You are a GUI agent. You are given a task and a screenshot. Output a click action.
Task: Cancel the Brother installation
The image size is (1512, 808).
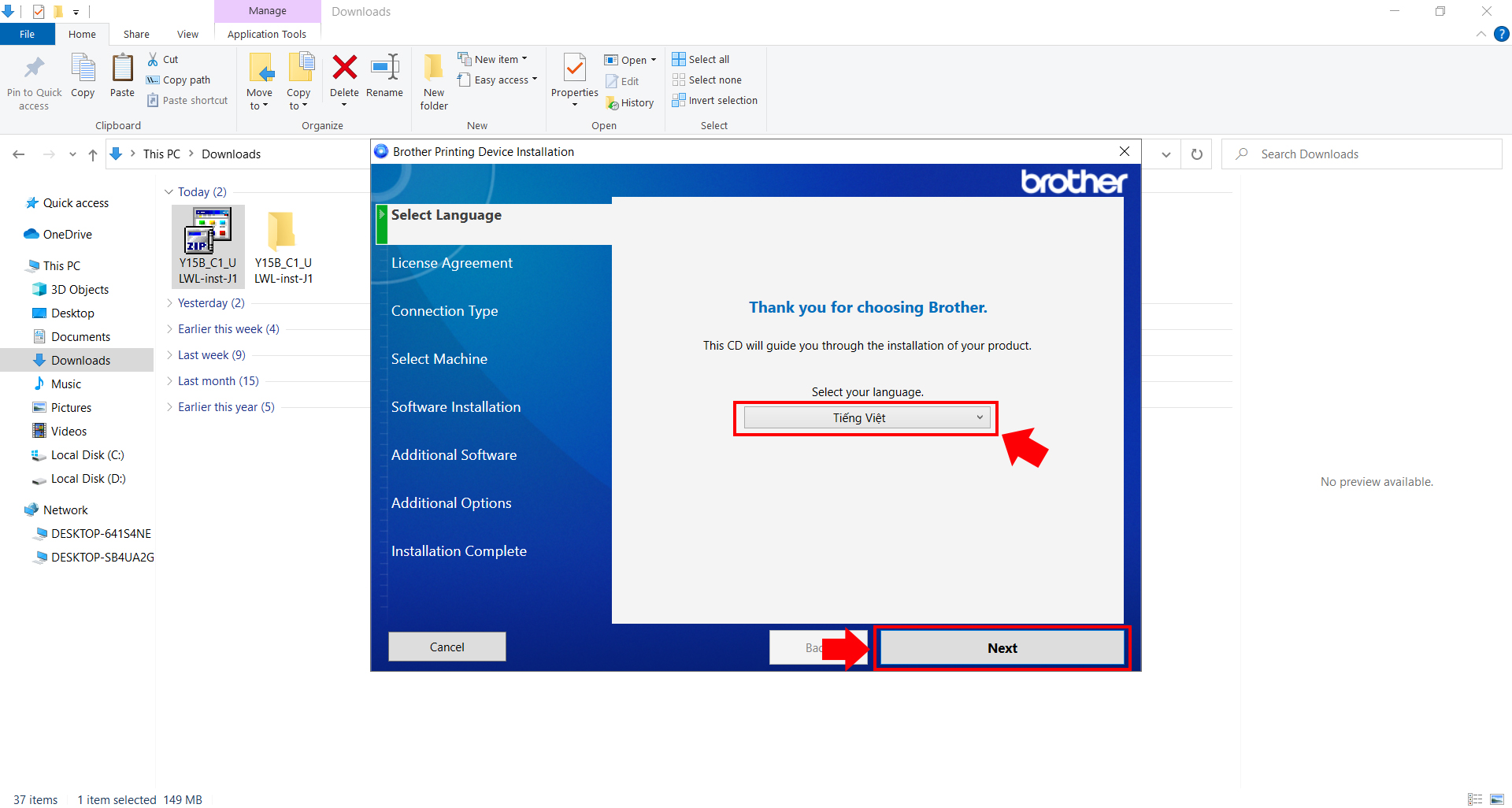pos(447,646)
